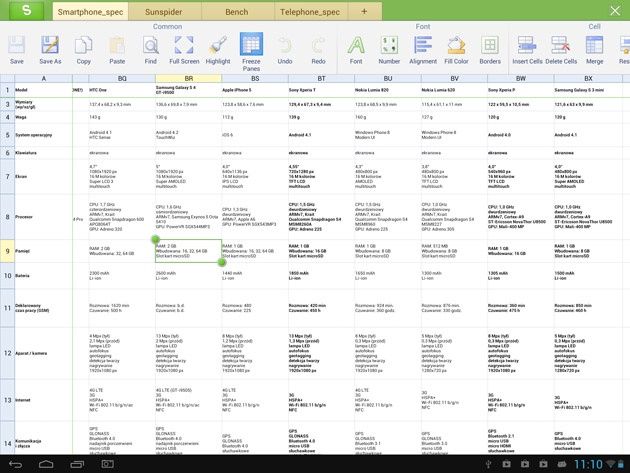Select row 12 header
630x473 pixels.
click(x=7, y=353)
